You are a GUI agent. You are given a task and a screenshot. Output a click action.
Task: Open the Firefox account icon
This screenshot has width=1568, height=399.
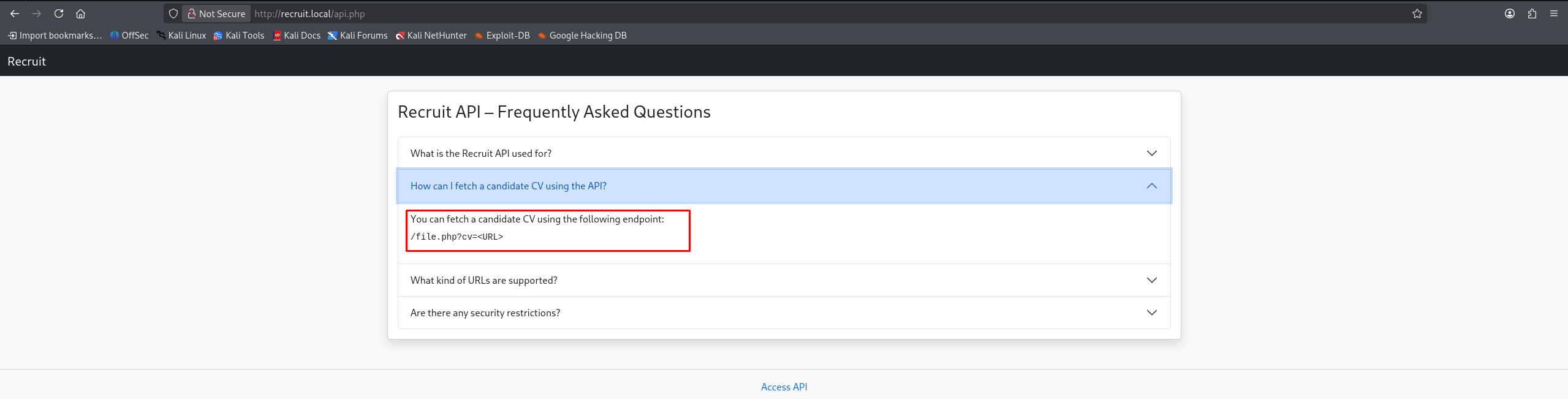pyautogui.click(x=1509, y=13)
